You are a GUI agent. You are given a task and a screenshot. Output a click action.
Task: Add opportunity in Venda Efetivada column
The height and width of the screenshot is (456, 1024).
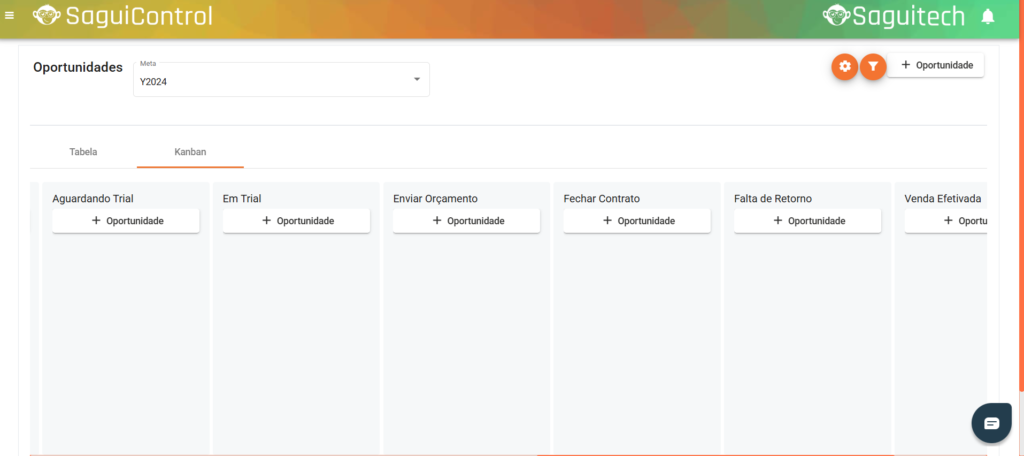pyautogui.click(x=950, y=221)
